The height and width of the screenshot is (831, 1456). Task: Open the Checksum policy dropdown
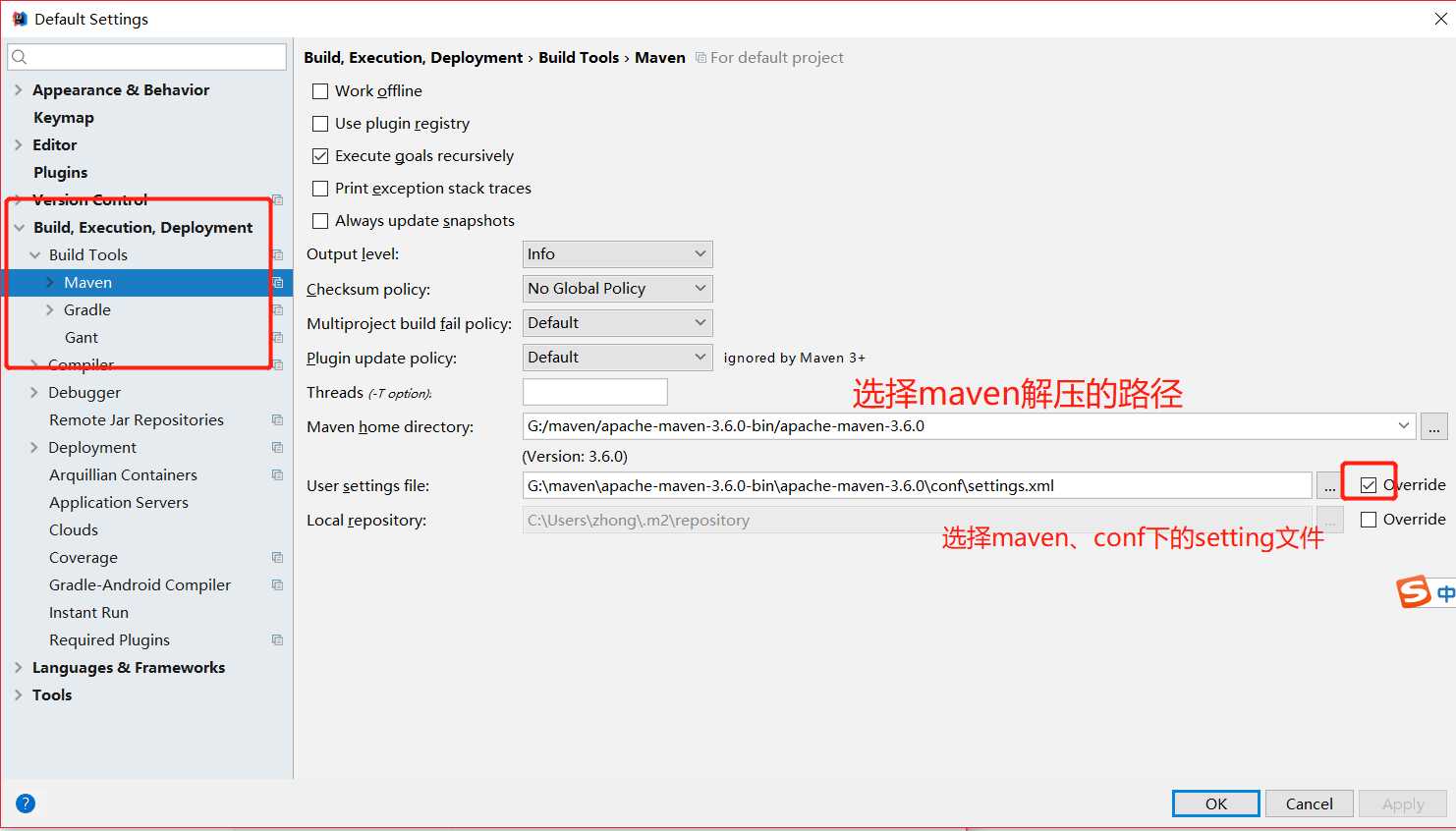click(617, 289)
